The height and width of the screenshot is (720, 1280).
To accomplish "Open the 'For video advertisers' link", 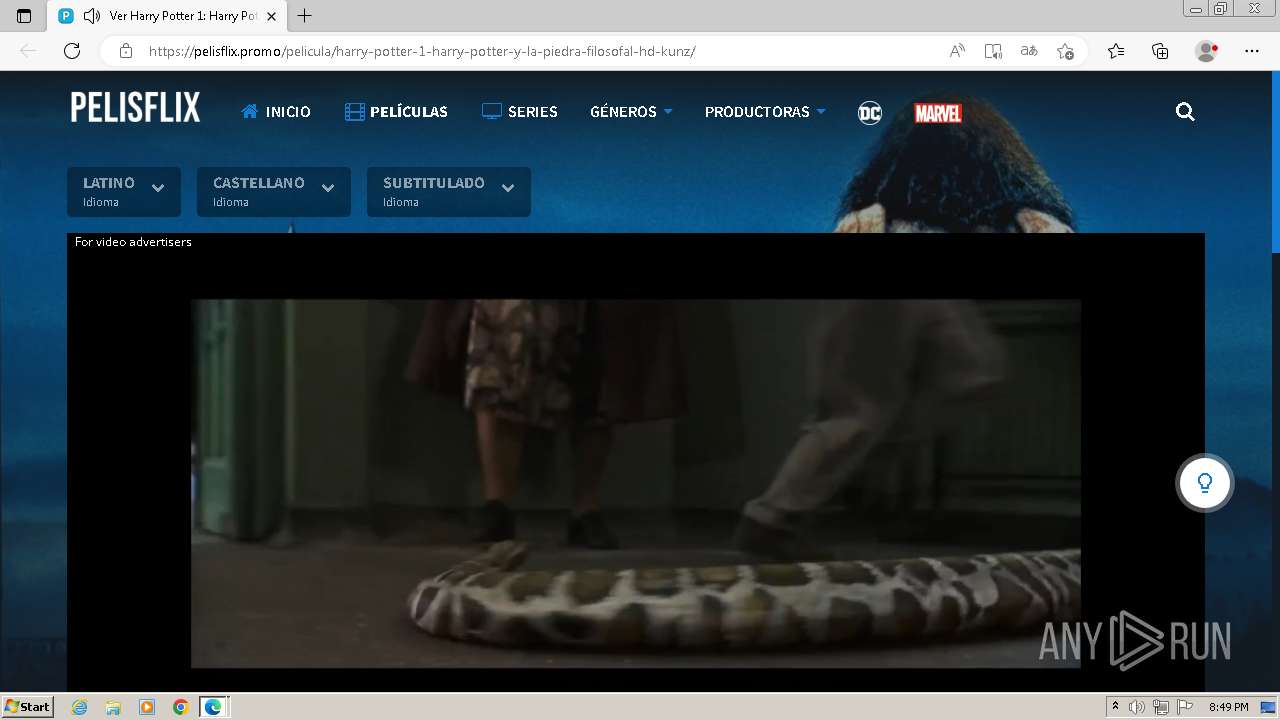I will [x=133, y=242].
